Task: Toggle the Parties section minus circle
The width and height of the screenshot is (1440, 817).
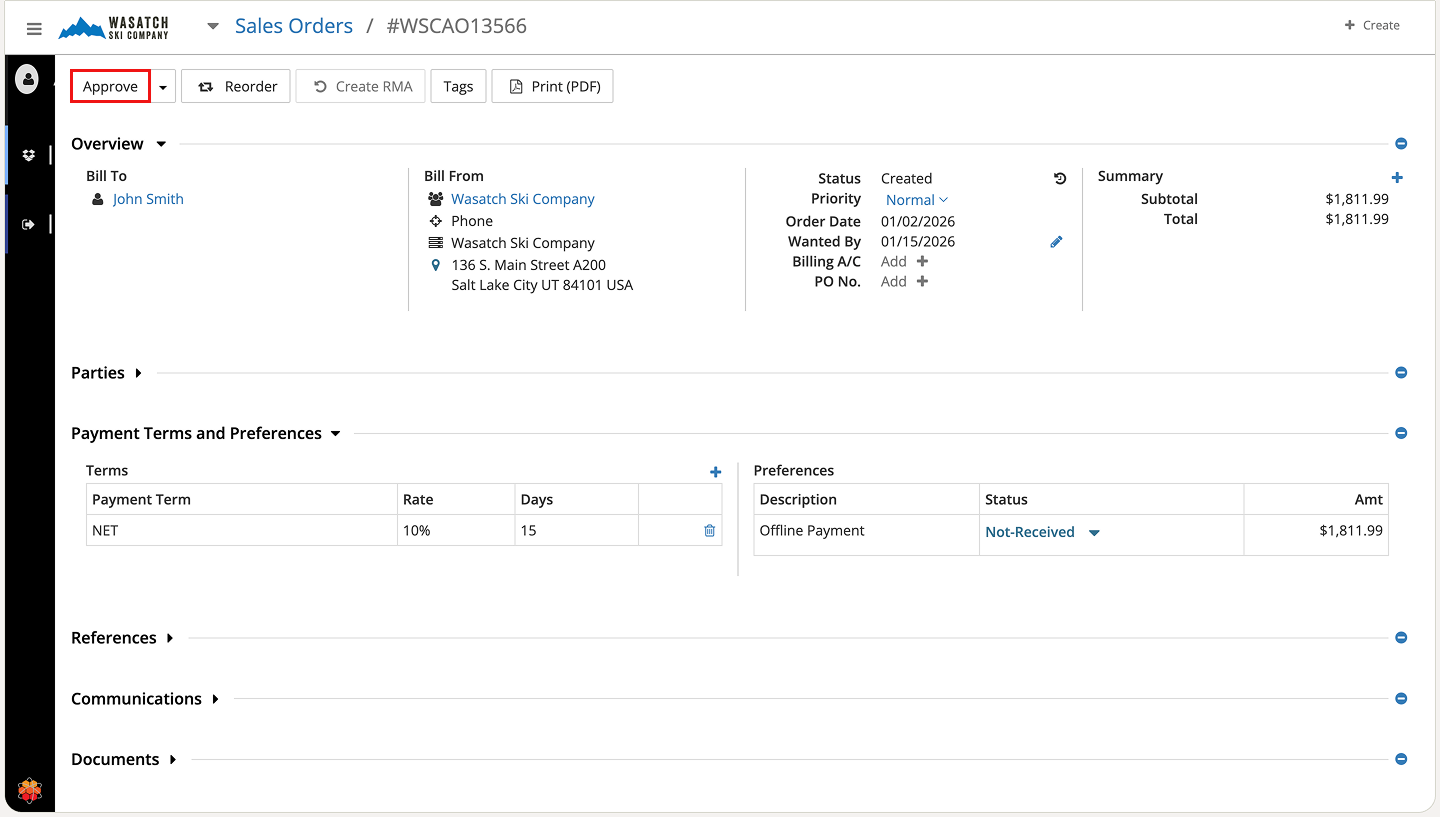Action: pyautogui.click(x=1401, y=373)
